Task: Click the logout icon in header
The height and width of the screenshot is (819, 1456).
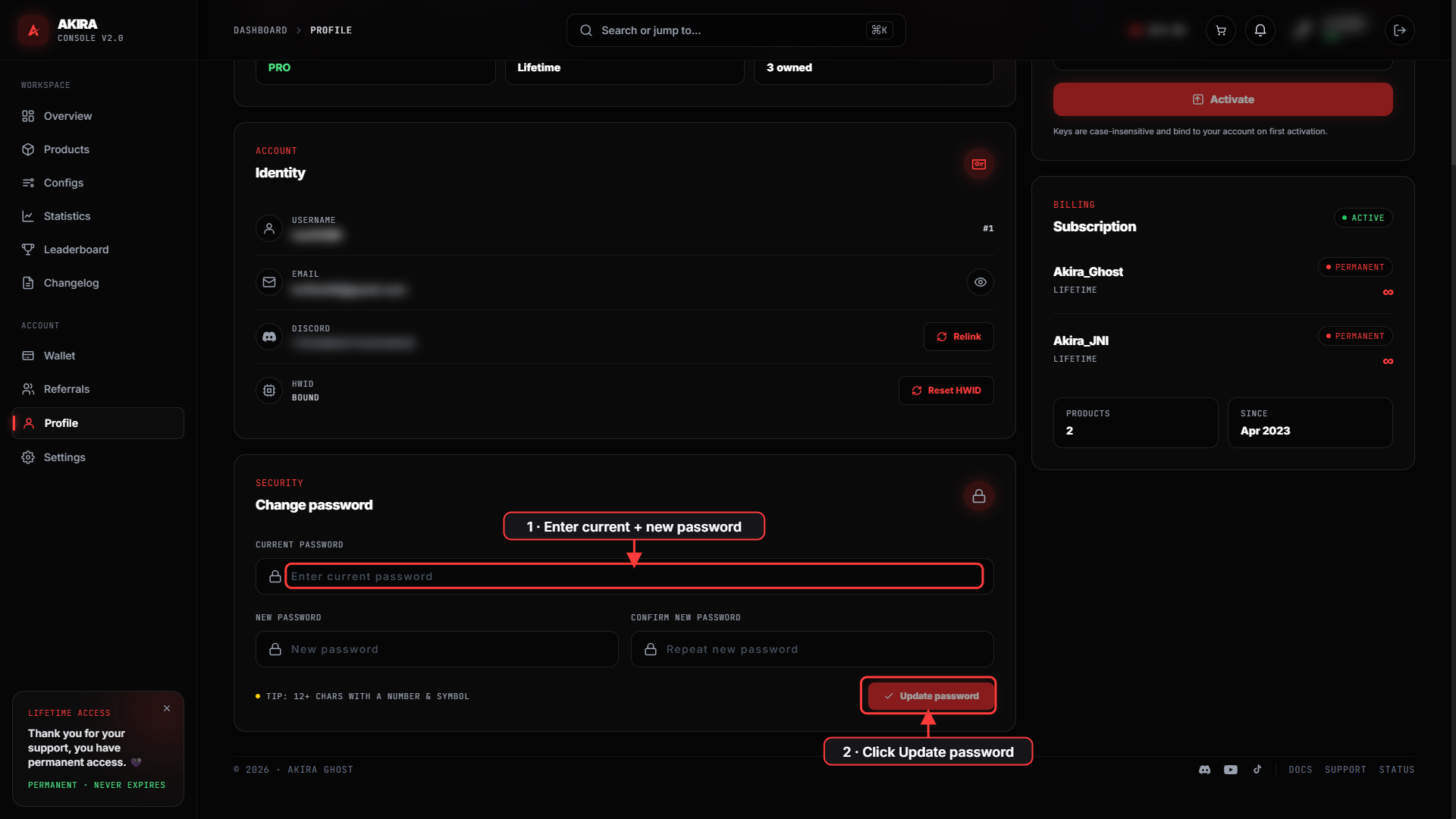Action: point(1400,30)
